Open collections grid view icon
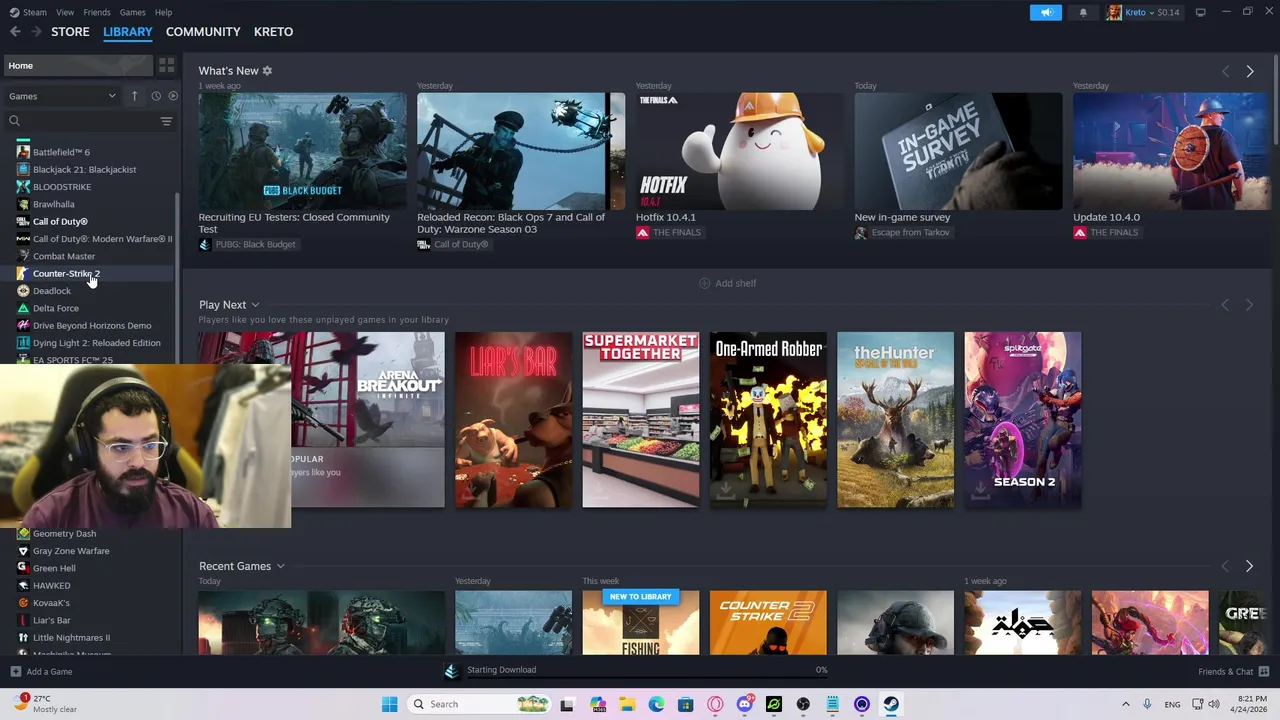1280x720 pixels. point(166,65)
